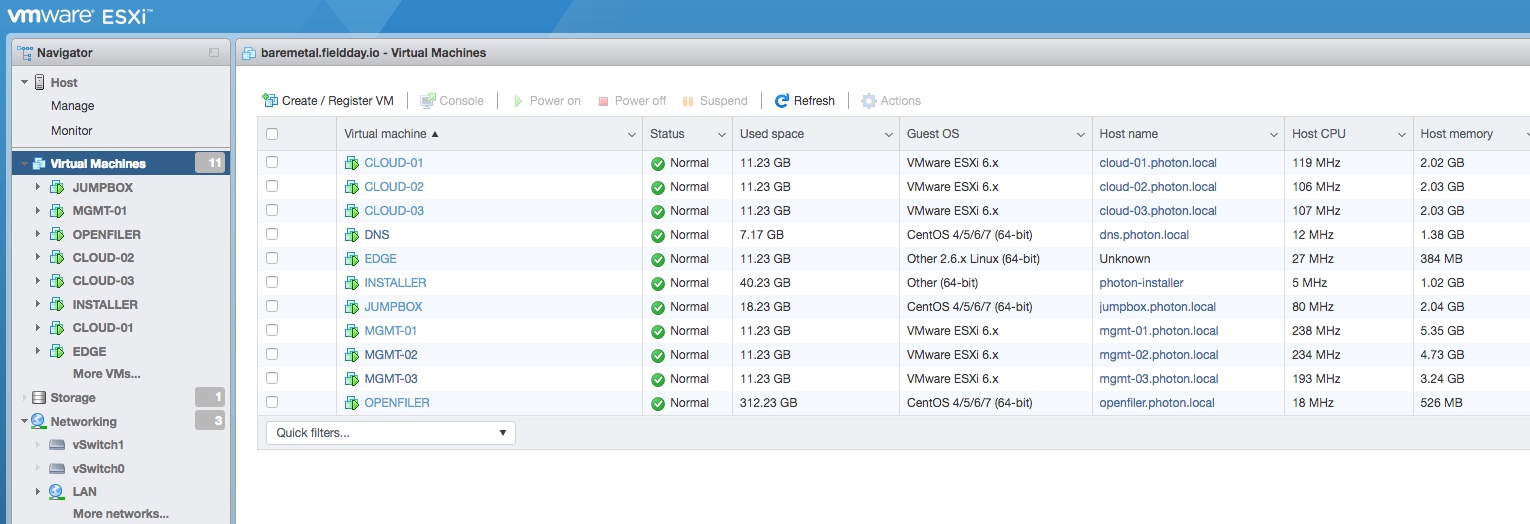This screenshot has width=1530, height=524.
Task: Collapse the Host tree node
Action: [x=24, y=82]
